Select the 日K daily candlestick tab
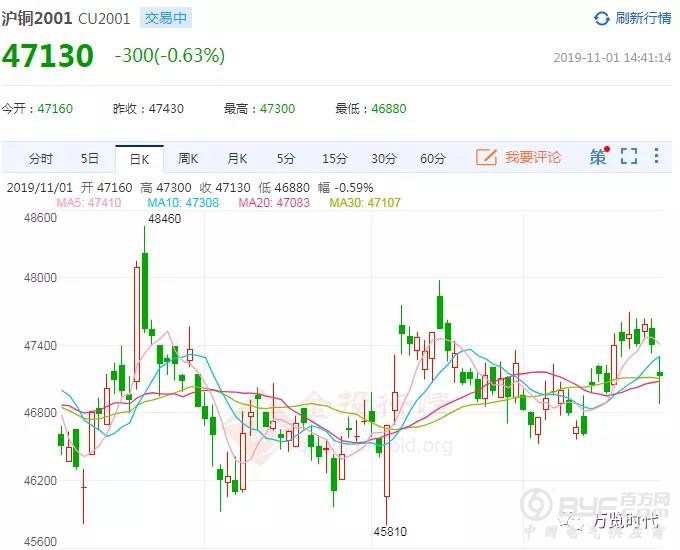Viewport: 680px width, 550px height. [x=138, y=158]
